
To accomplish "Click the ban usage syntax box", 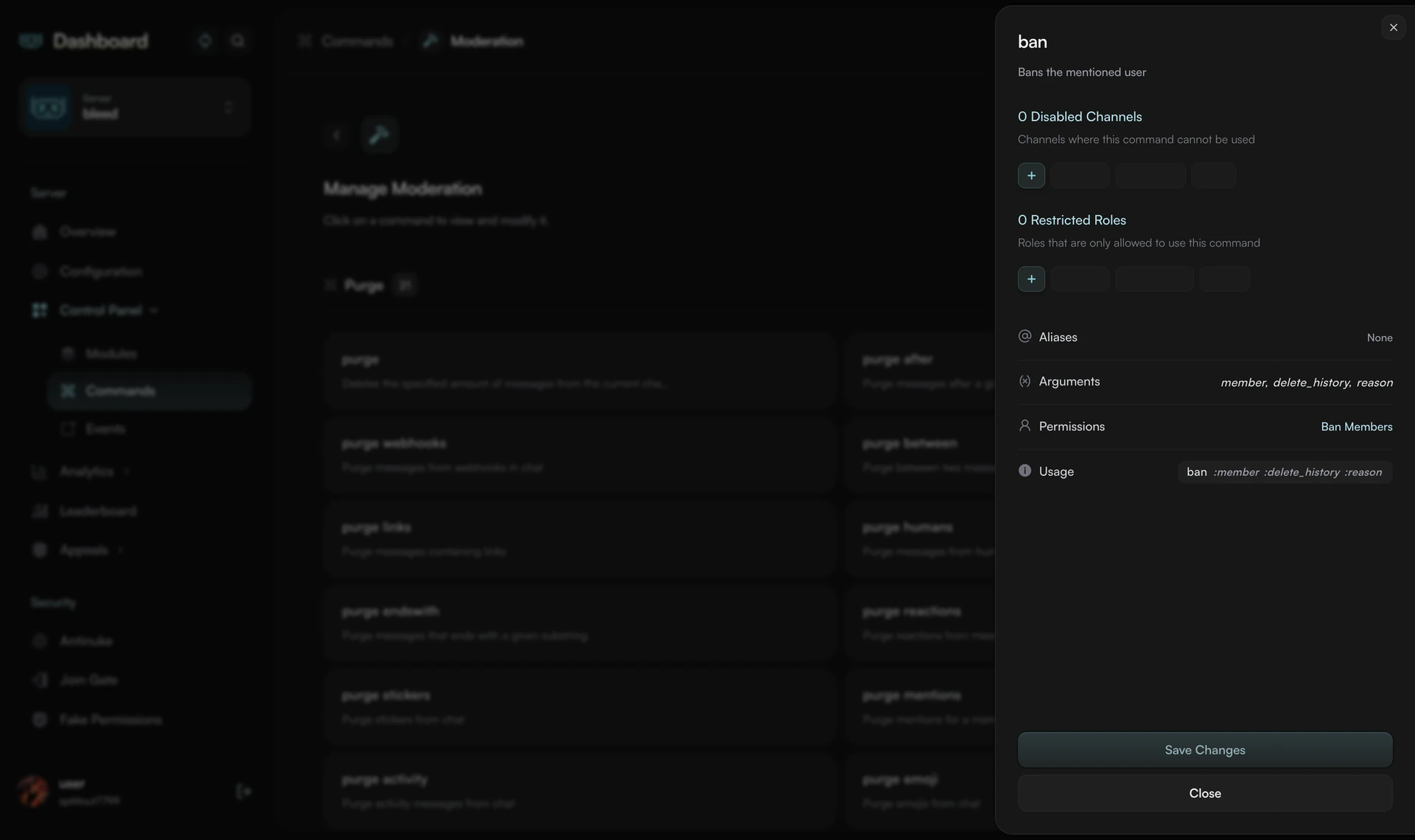I will pyautogui.click(x=1285, y=472).
